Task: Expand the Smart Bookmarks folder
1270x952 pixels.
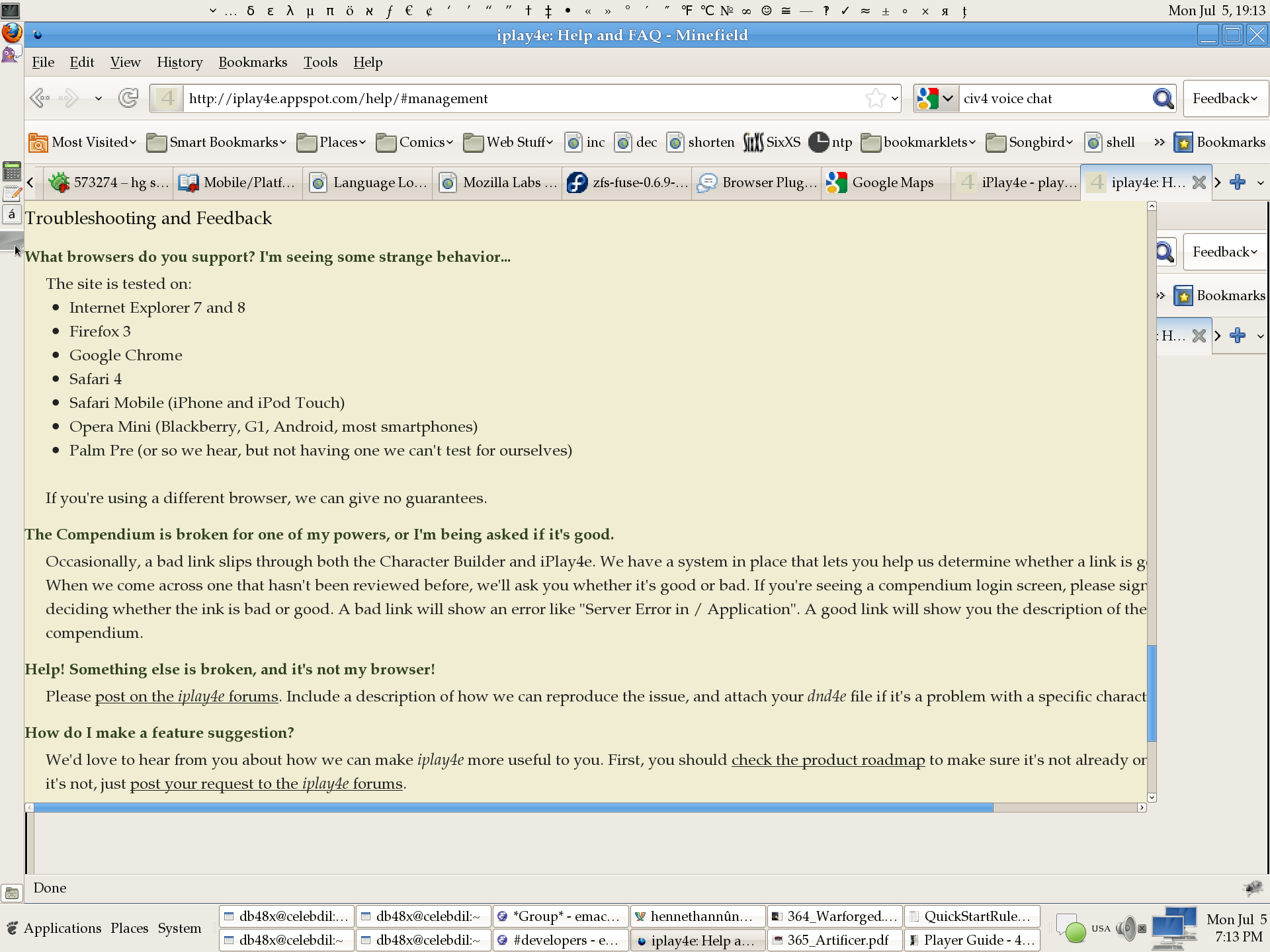Action: [216, 142]
